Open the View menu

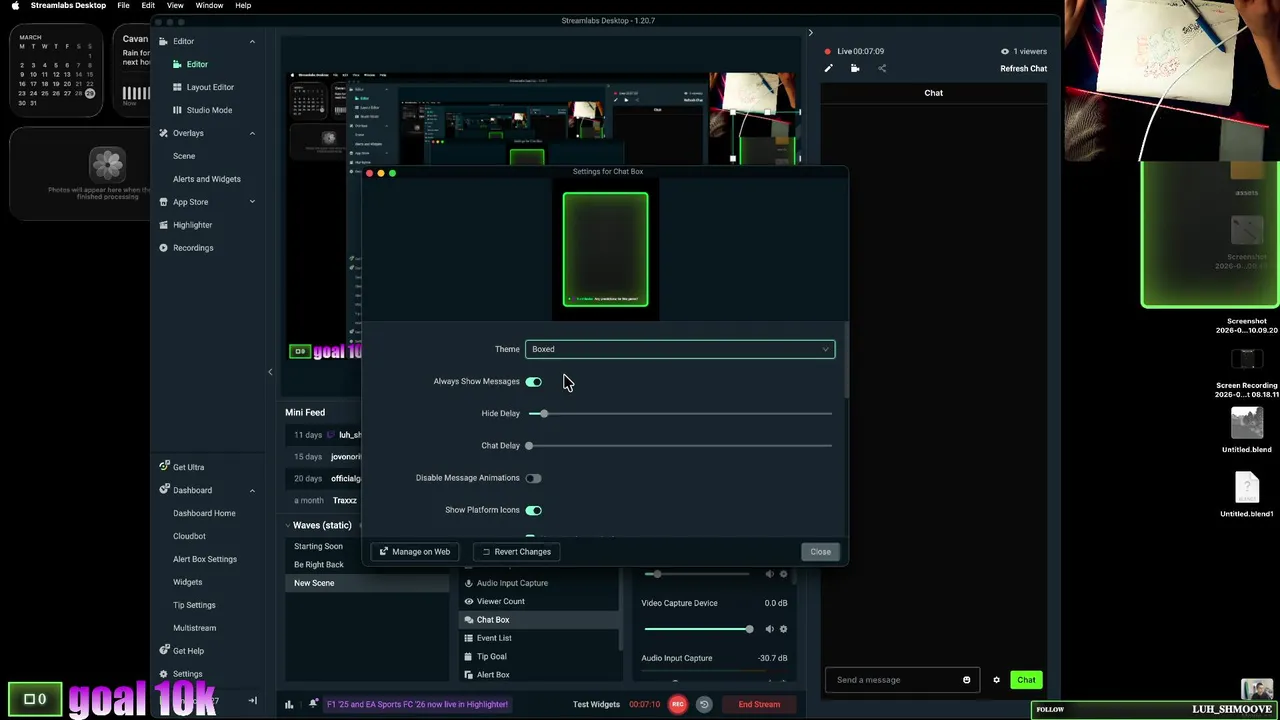click(175, 6)
